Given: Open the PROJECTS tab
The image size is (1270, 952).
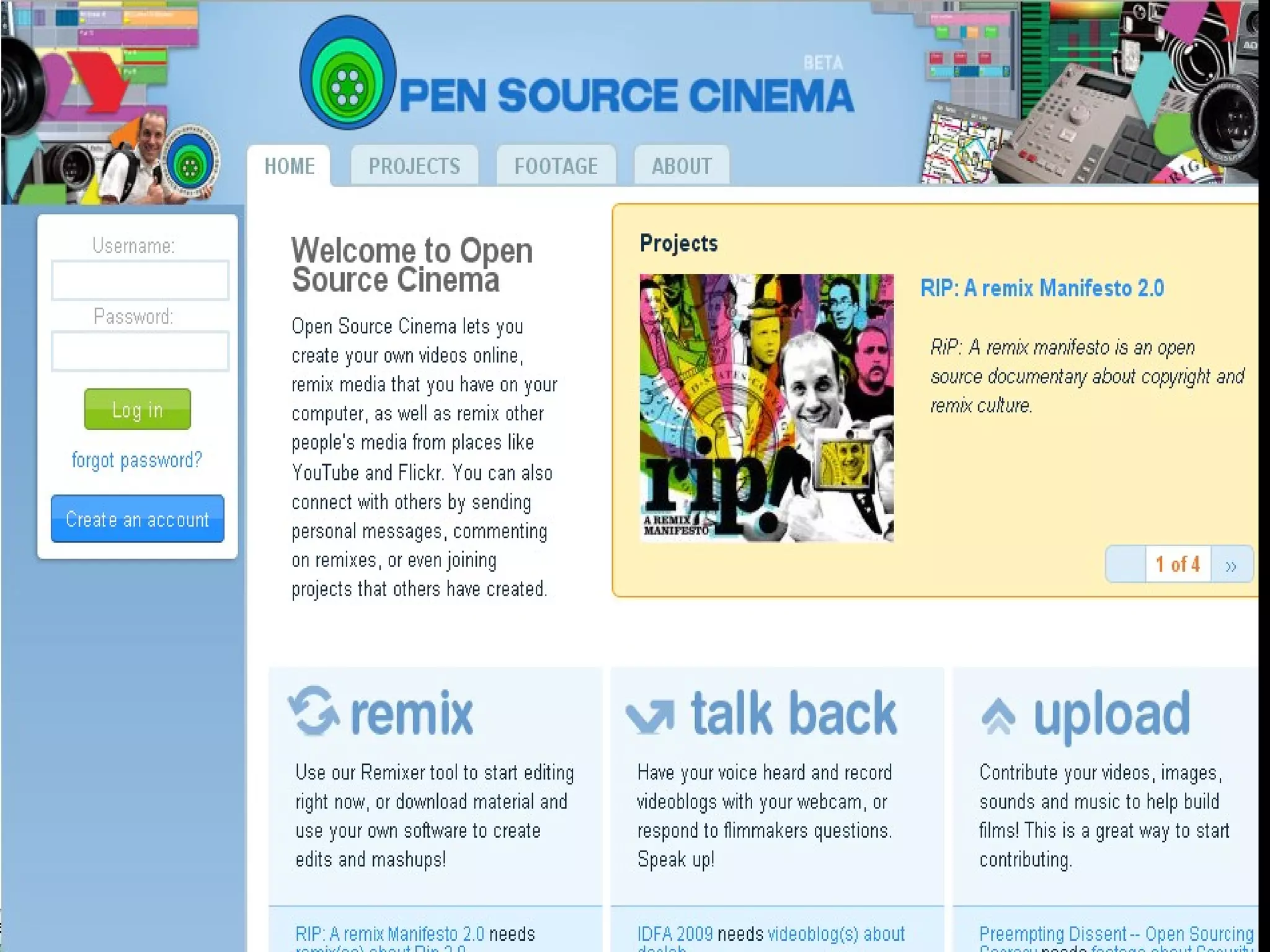Looking at the screenshot, I should pos(414,167).
